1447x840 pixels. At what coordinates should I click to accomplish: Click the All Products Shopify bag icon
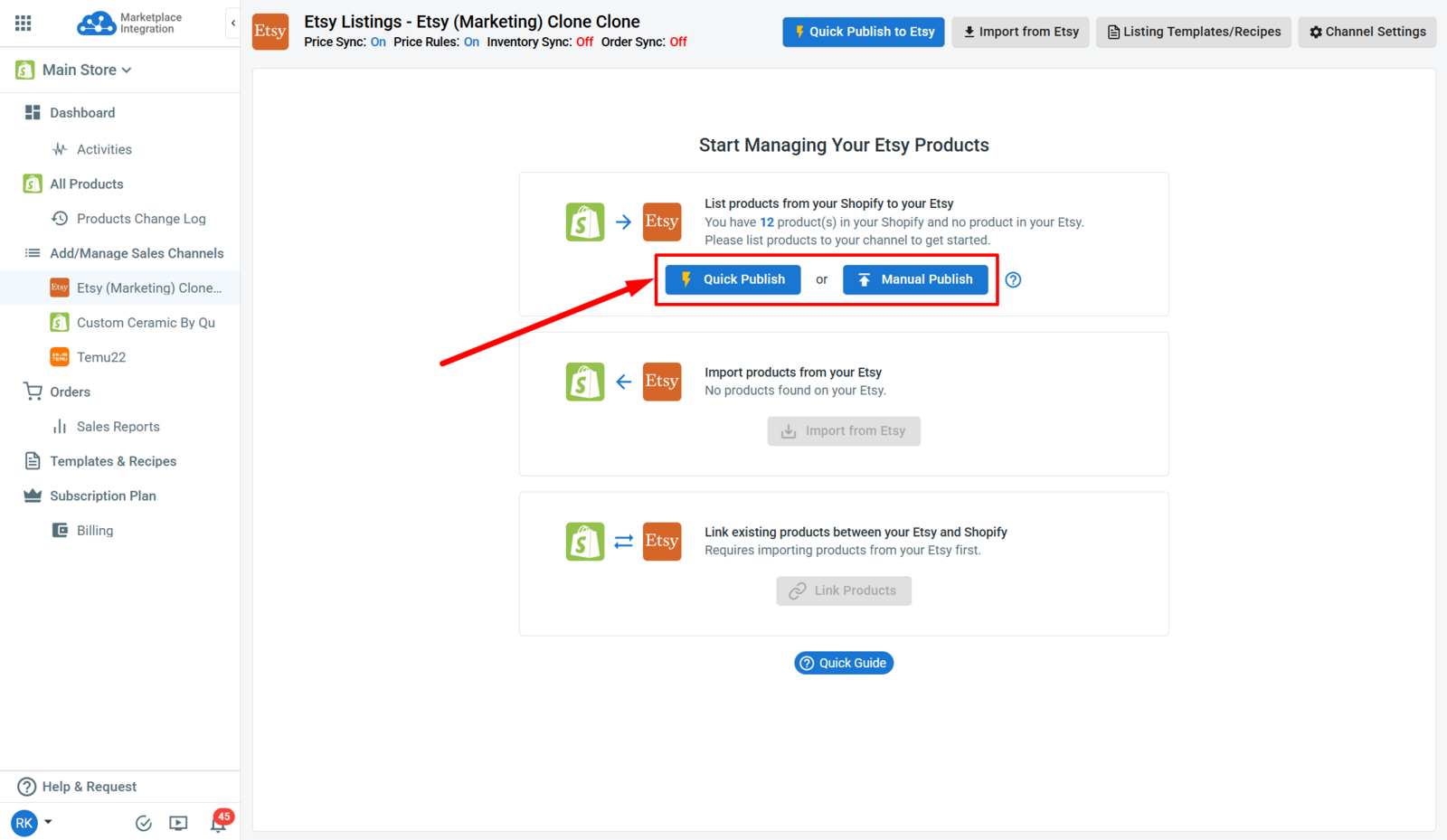click(x=33, y=184)
